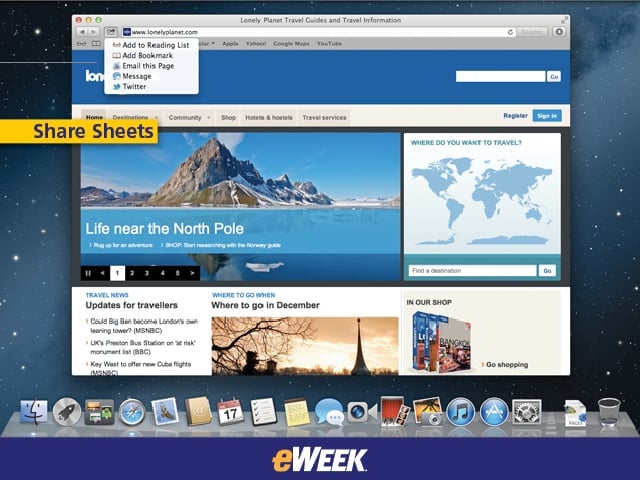Open yellow Notes icon in Dock
The height and width of the screenshot is (480, 640).
(297, 412)
